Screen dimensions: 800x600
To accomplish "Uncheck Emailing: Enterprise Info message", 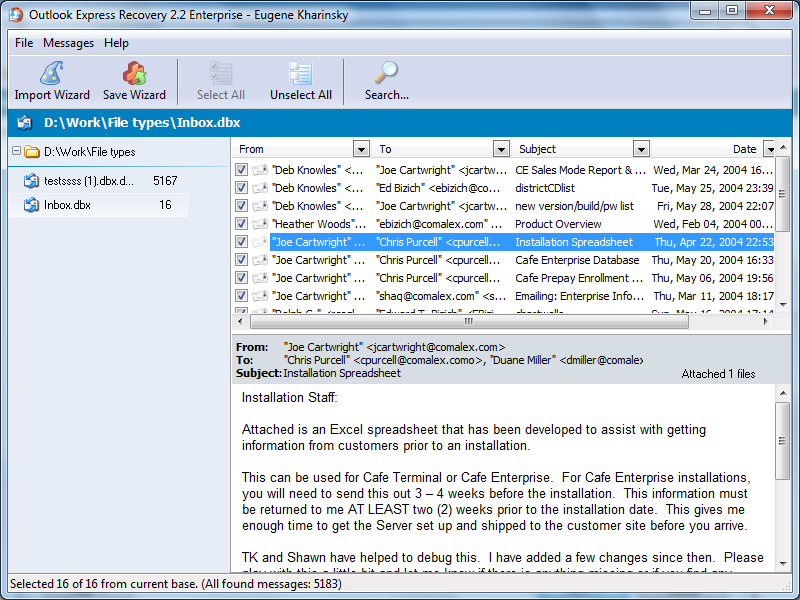I will click(x=241, y=296).
